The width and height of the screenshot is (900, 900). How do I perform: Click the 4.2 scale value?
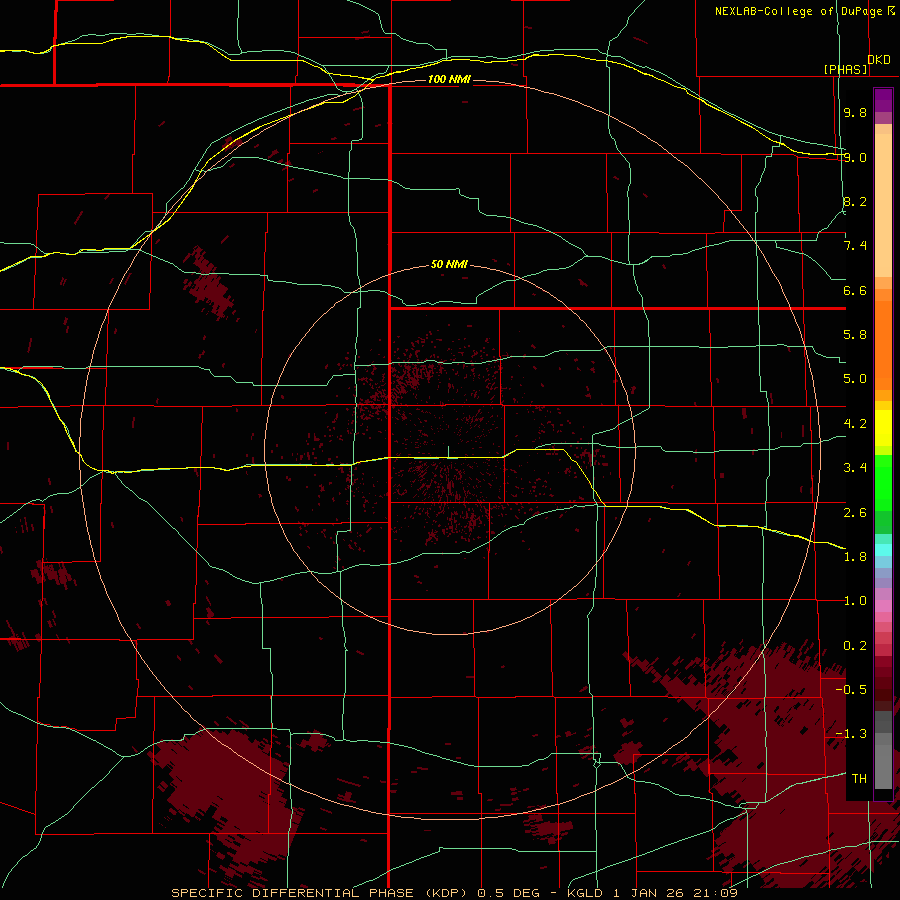coord(855,424)
